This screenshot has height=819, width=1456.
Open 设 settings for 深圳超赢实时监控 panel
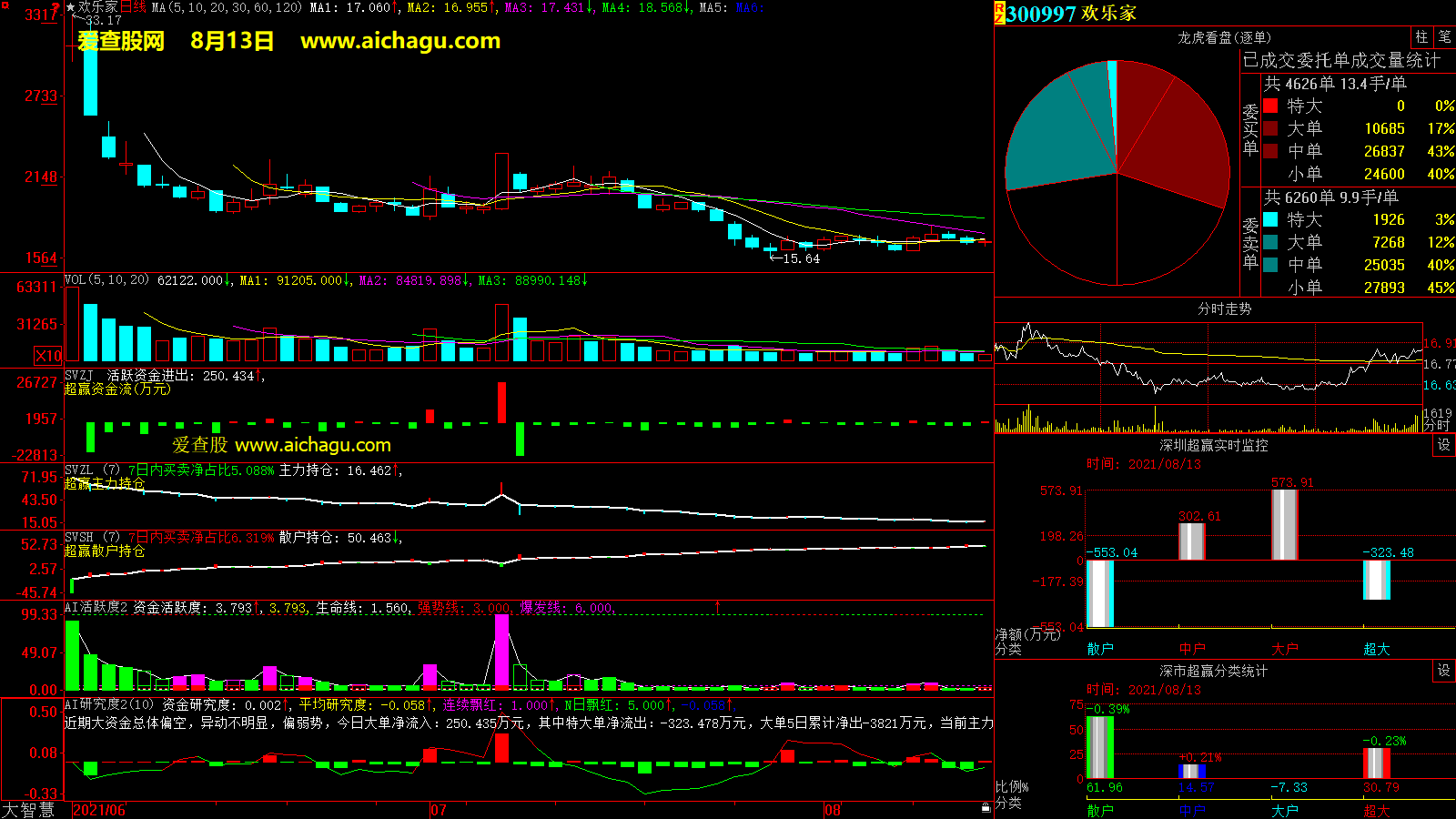click(1443, 445)
